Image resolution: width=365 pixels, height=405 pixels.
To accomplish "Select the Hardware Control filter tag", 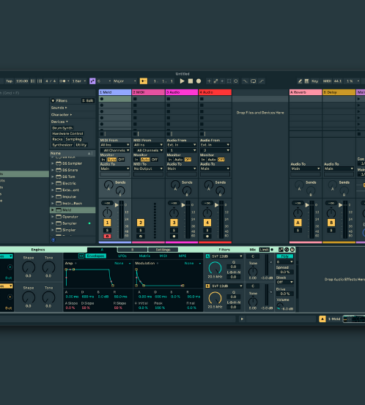I will (67, 133).
